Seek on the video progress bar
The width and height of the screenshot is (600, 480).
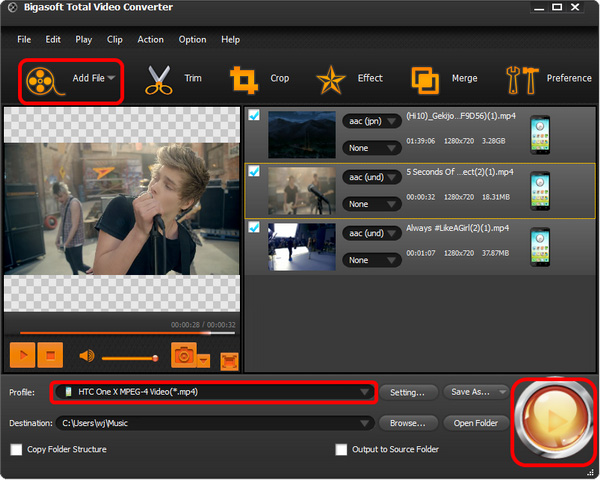coord(127,333)
